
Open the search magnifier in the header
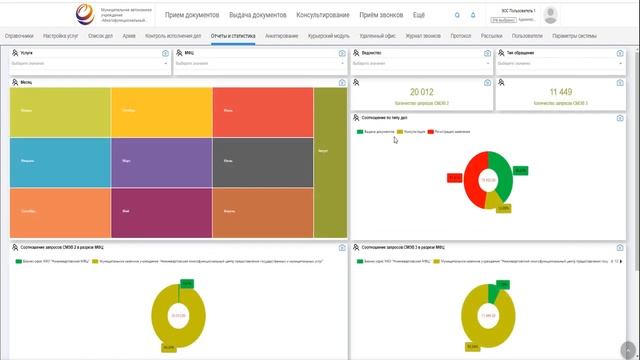[x=457, y=15]
